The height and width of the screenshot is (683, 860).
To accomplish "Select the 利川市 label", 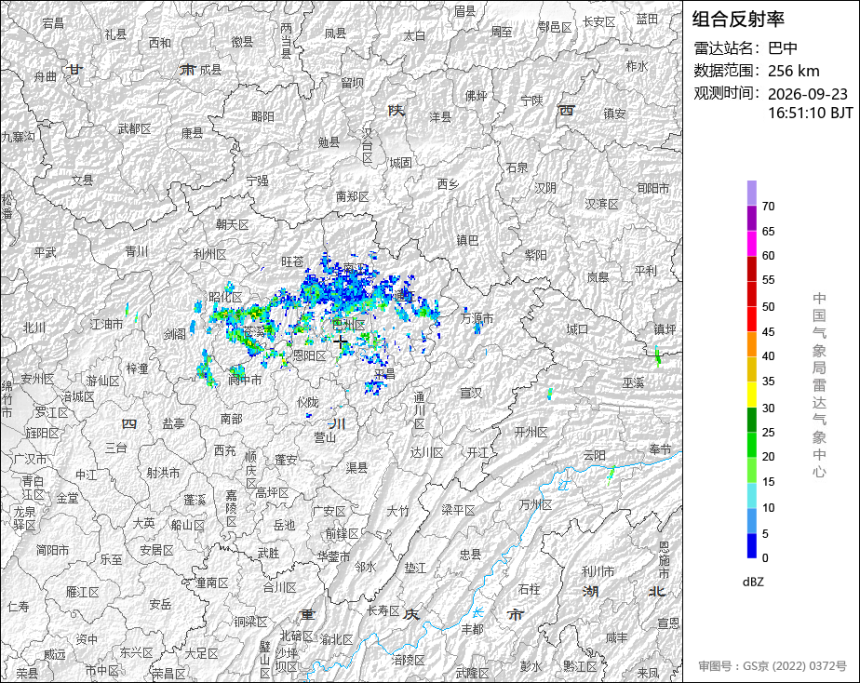I will tap(598, 572).
